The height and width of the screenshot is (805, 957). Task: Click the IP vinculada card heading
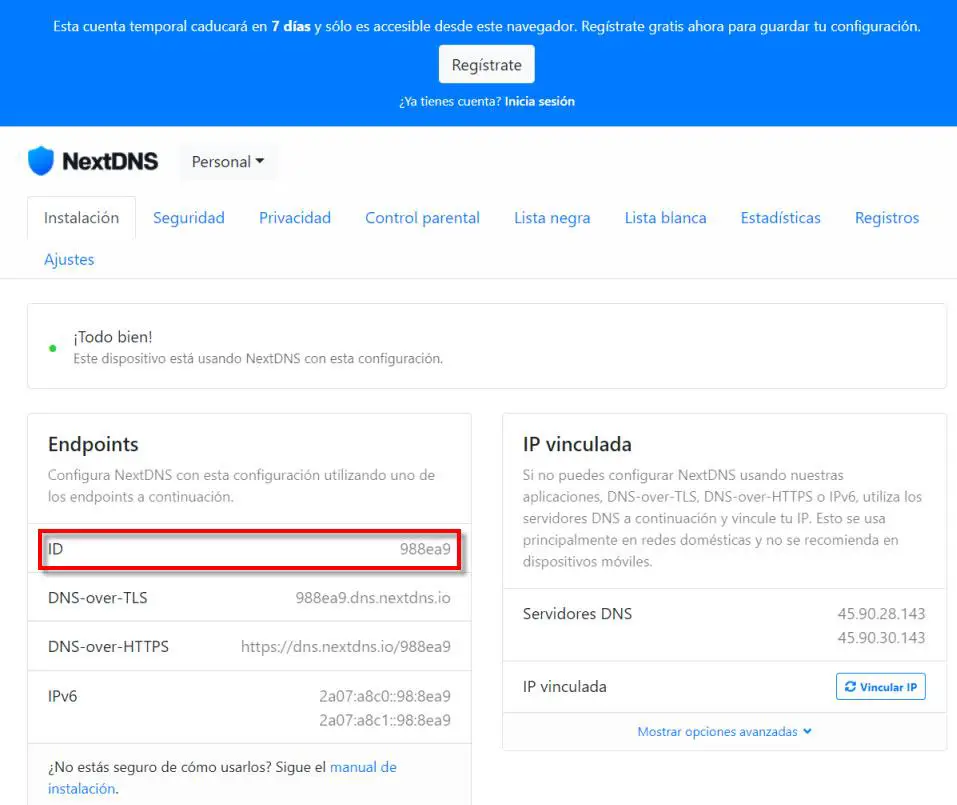[x=577, y=444]
